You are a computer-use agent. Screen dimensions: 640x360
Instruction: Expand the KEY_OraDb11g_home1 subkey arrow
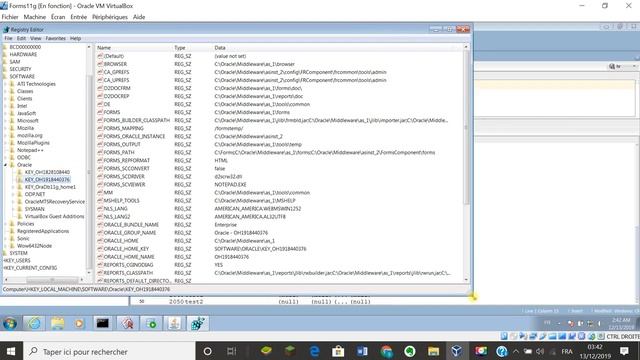click(x=13, y=187)
